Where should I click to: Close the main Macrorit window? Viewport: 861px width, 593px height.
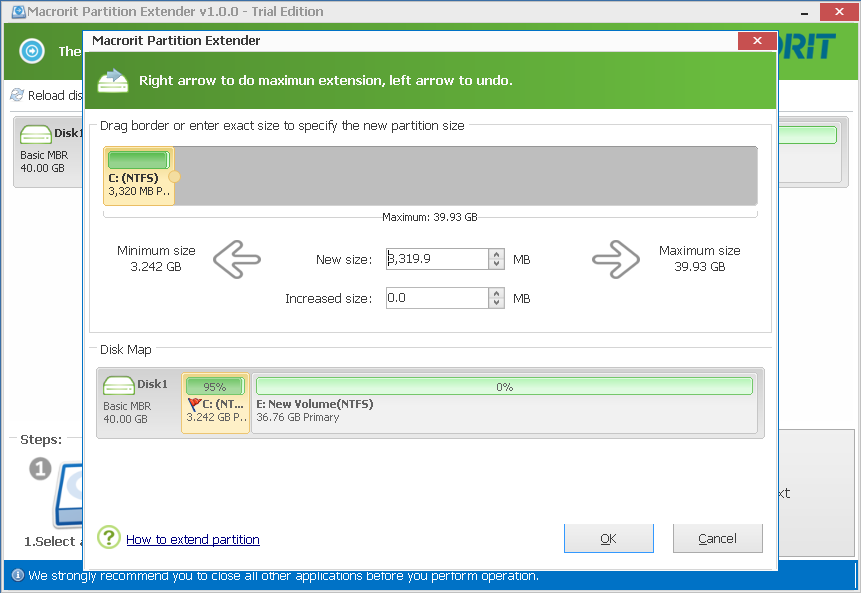click(x=839, y=12)
